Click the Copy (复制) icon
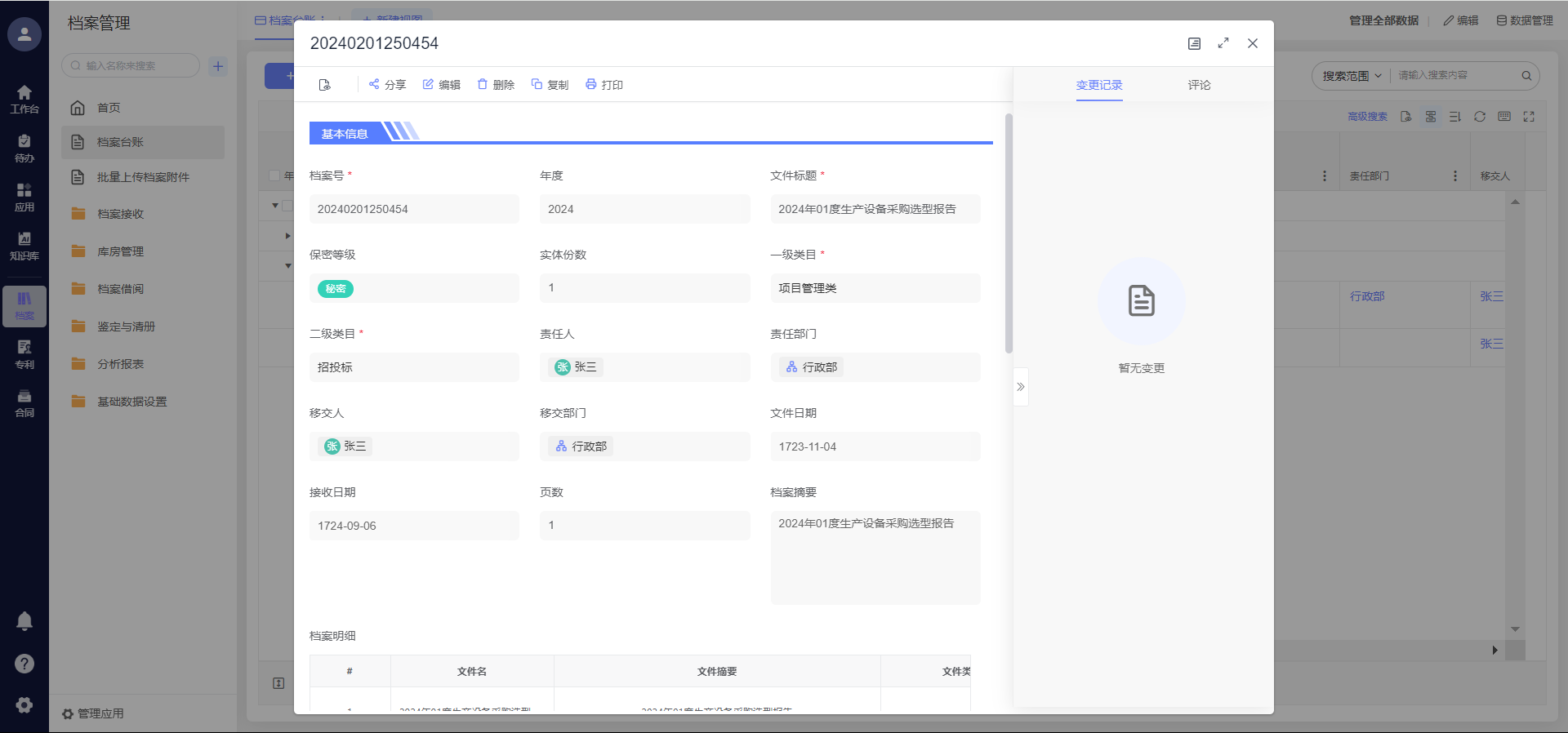Image resolution: width=1568 pixels, height=733 pixels. (x=537, y=84)
